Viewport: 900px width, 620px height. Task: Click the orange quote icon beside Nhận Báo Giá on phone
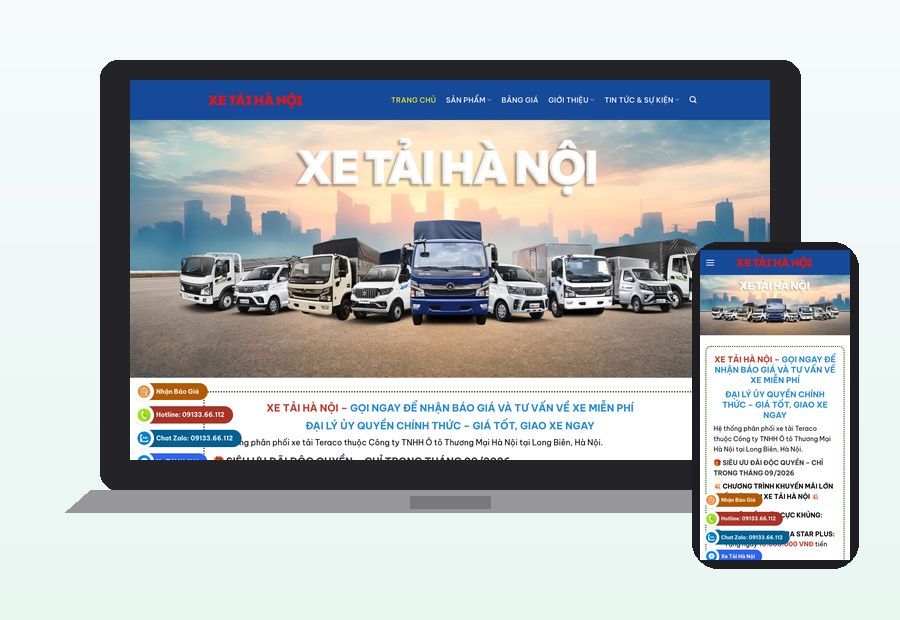pyautogui.click(x=712, y=500)
